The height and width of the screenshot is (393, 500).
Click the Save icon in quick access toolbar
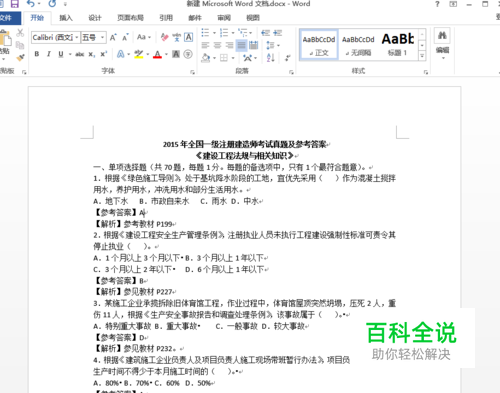[15, 4]
